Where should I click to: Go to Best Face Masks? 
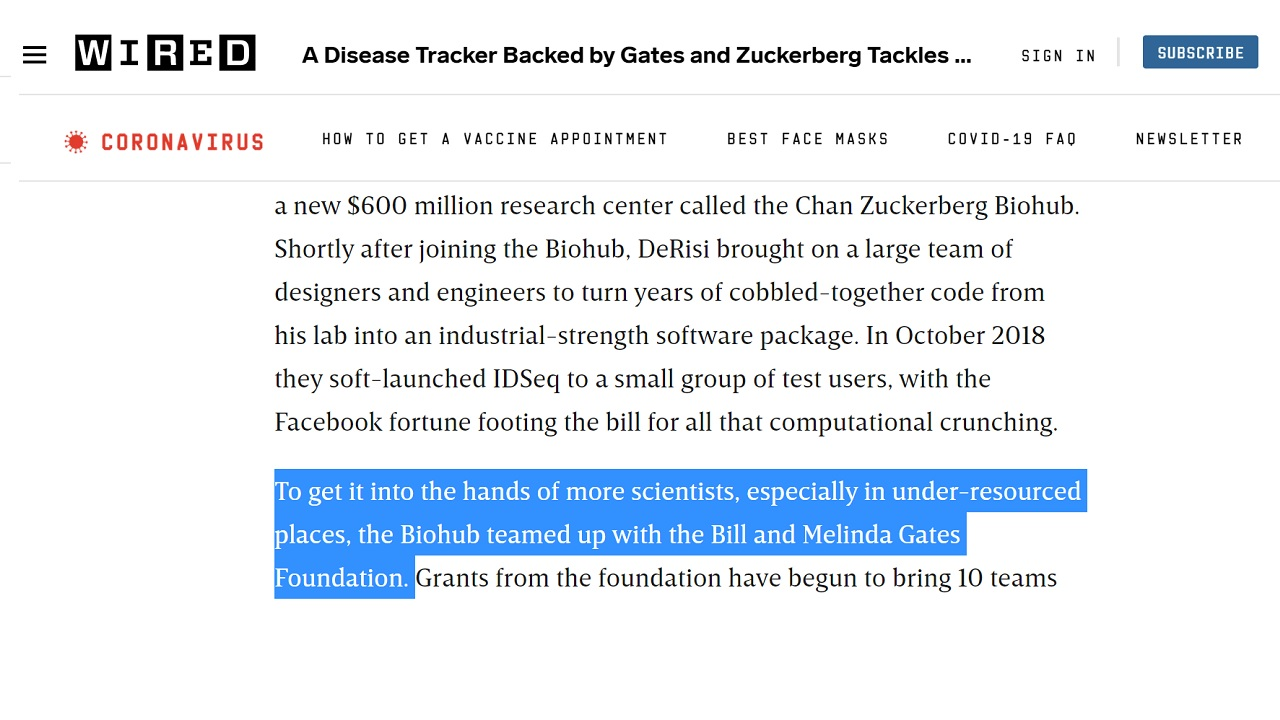point(808,139)
